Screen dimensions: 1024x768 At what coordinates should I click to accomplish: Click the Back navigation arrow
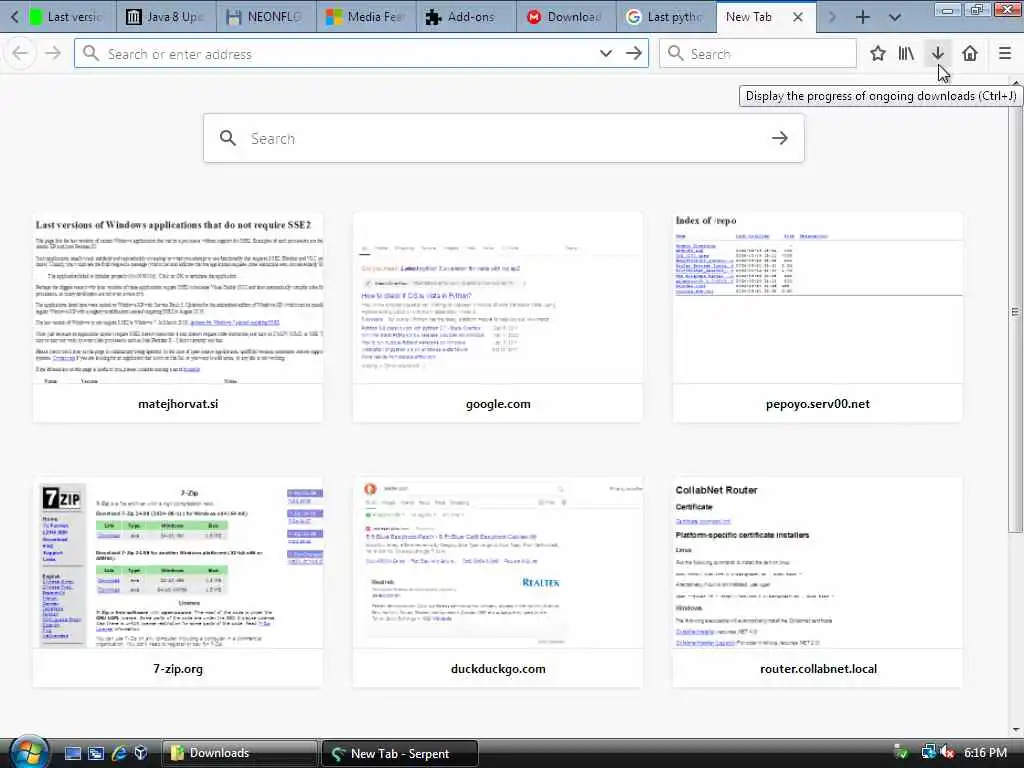[x=20, y=54]
